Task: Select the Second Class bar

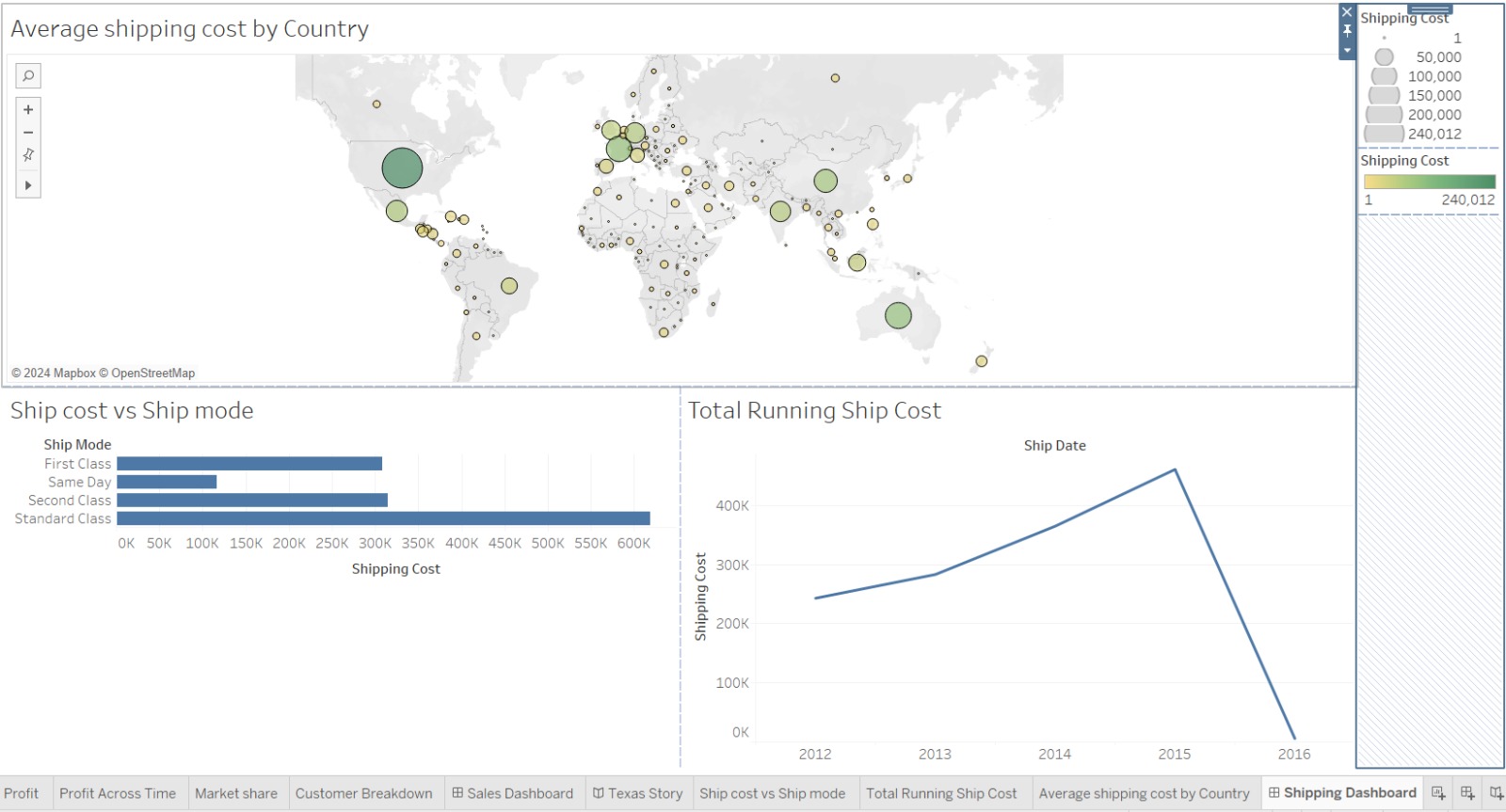Action: (x=252, y=501)
